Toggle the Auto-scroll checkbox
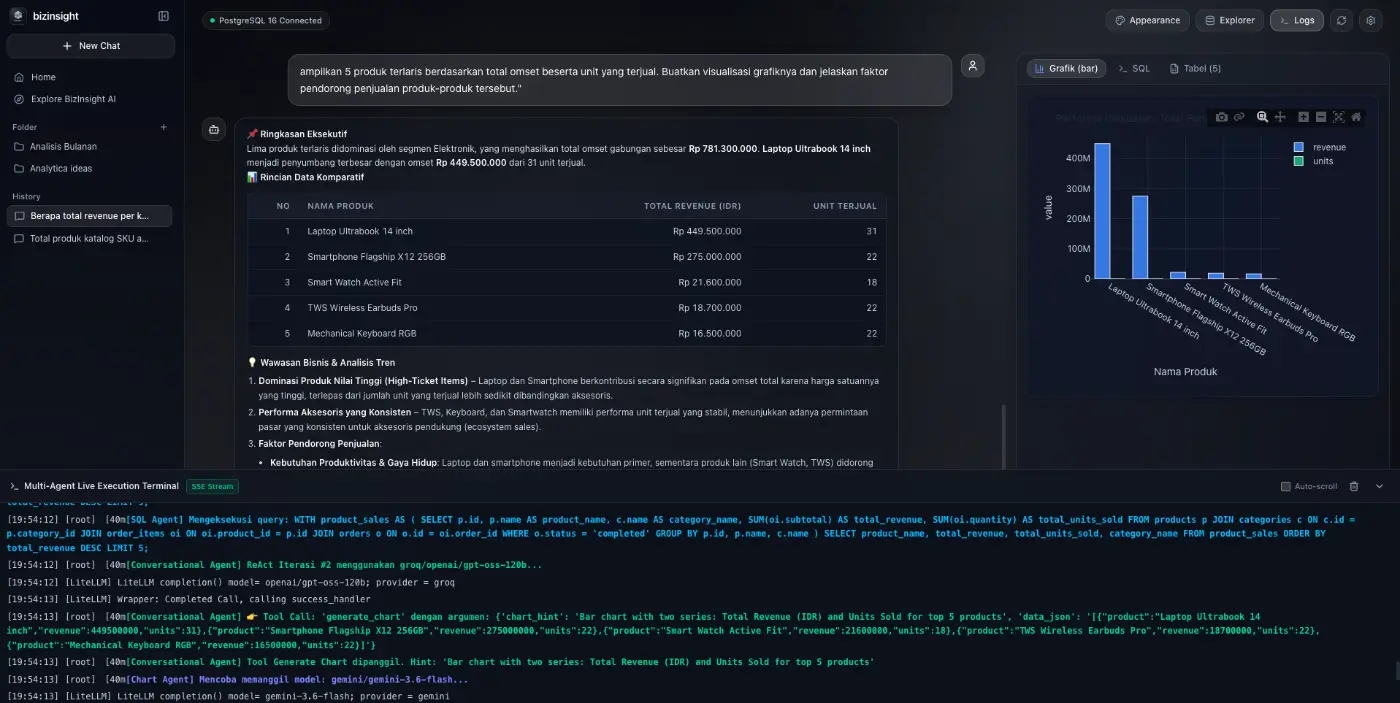 pyautogui.click(x=1286, y=486)
